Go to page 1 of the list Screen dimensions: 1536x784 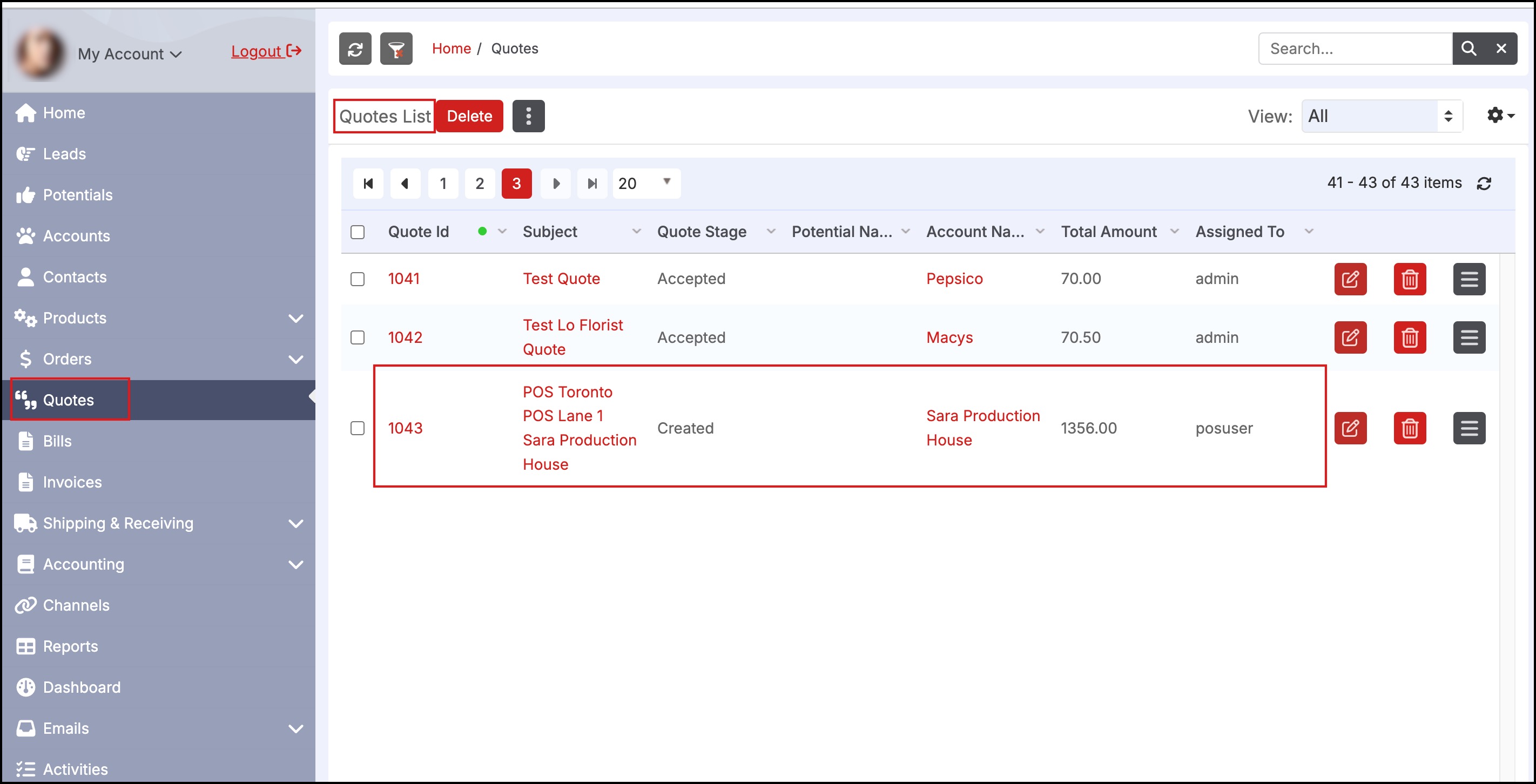443,184
